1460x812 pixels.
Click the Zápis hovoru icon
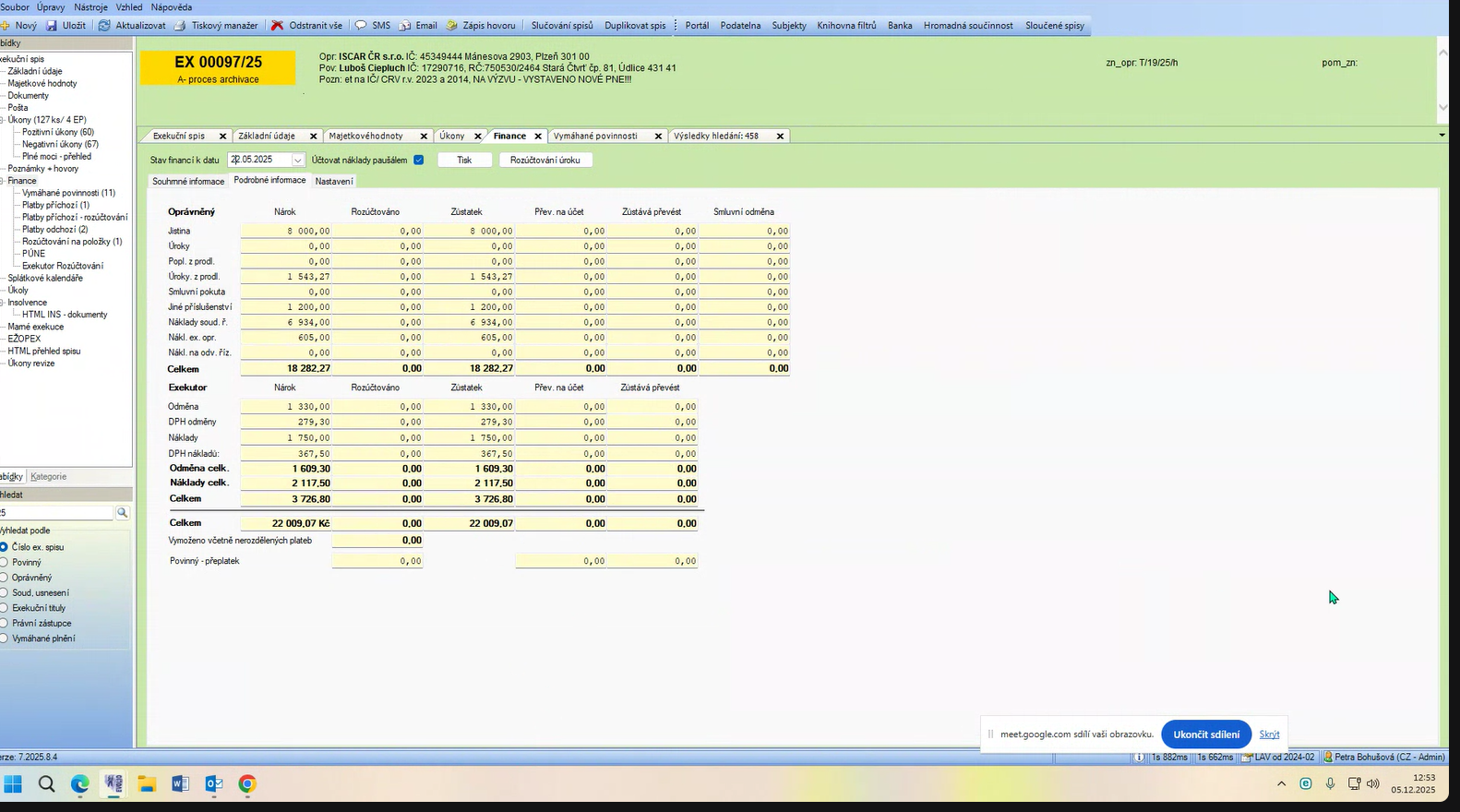click(451, 26)
